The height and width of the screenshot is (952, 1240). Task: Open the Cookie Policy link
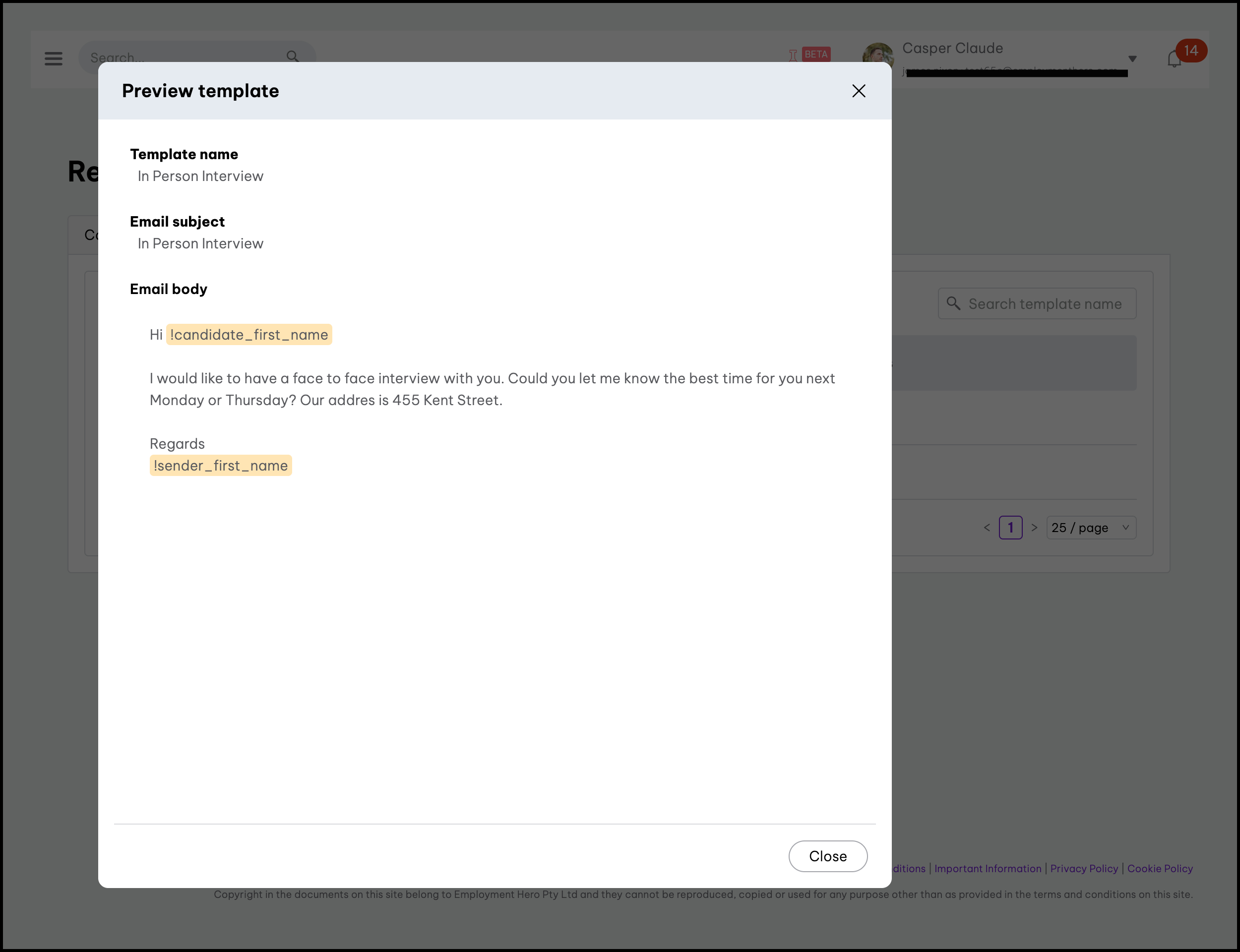tap(1160, 869)
